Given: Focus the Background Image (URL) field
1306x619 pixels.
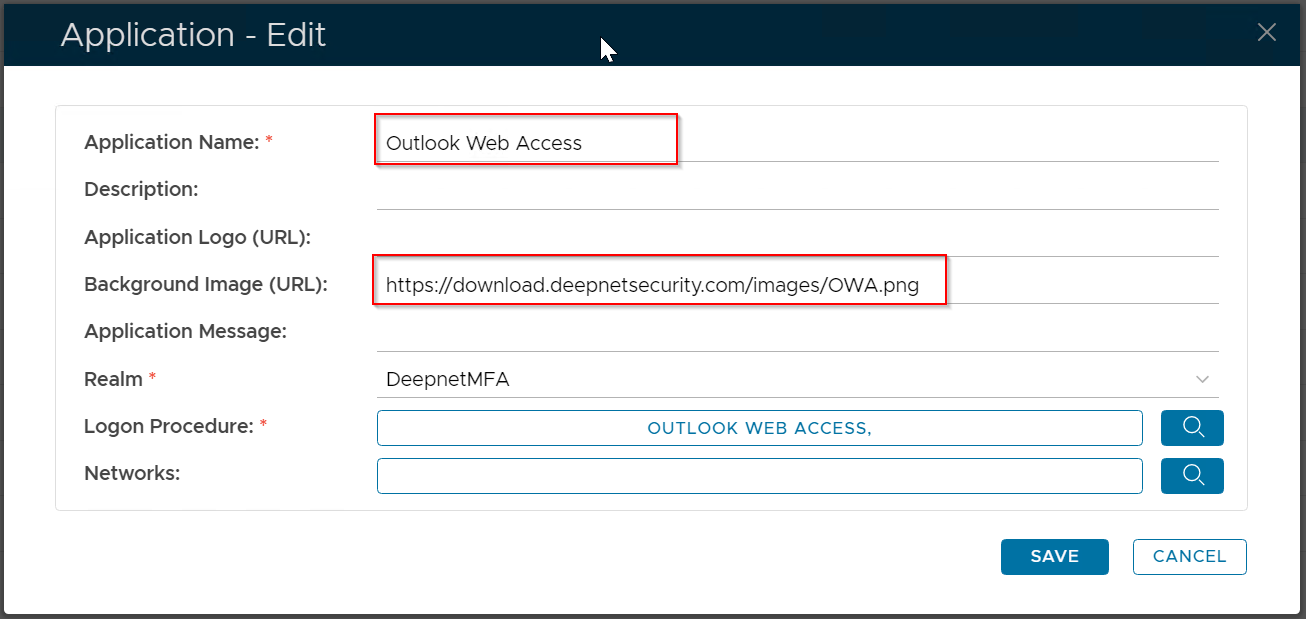Looking at the screenshot, I should (x=797, y=285).
